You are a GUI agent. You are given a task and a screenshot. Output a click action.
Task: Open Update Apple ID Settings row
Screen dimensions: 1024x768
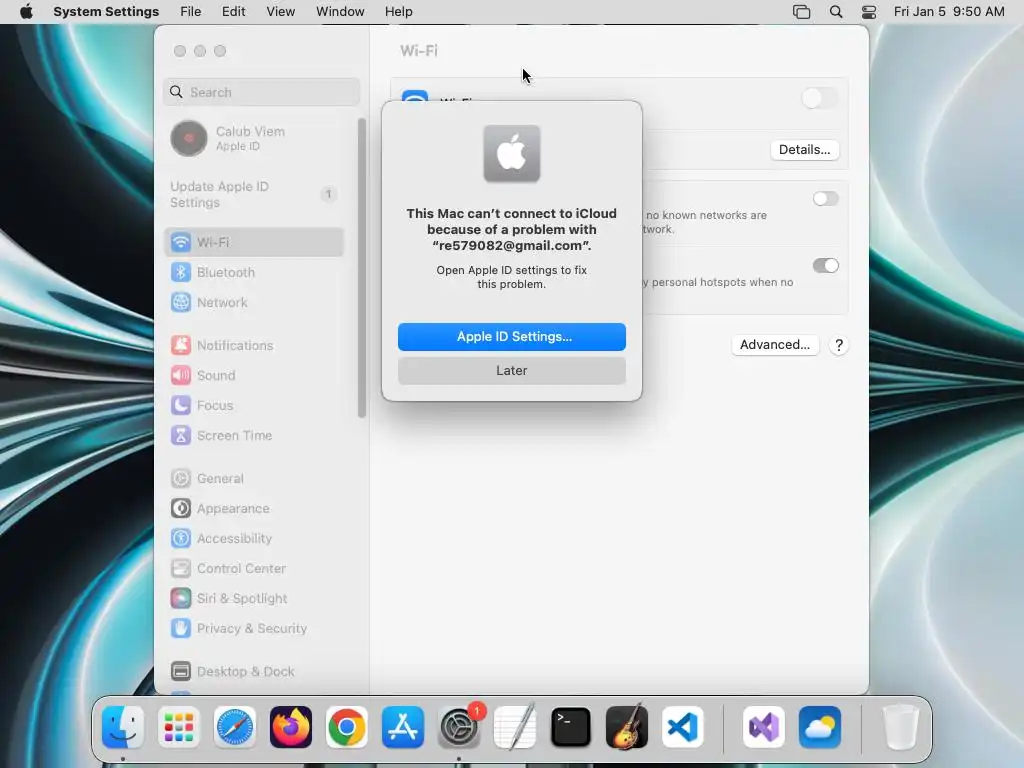coord(255,195)
